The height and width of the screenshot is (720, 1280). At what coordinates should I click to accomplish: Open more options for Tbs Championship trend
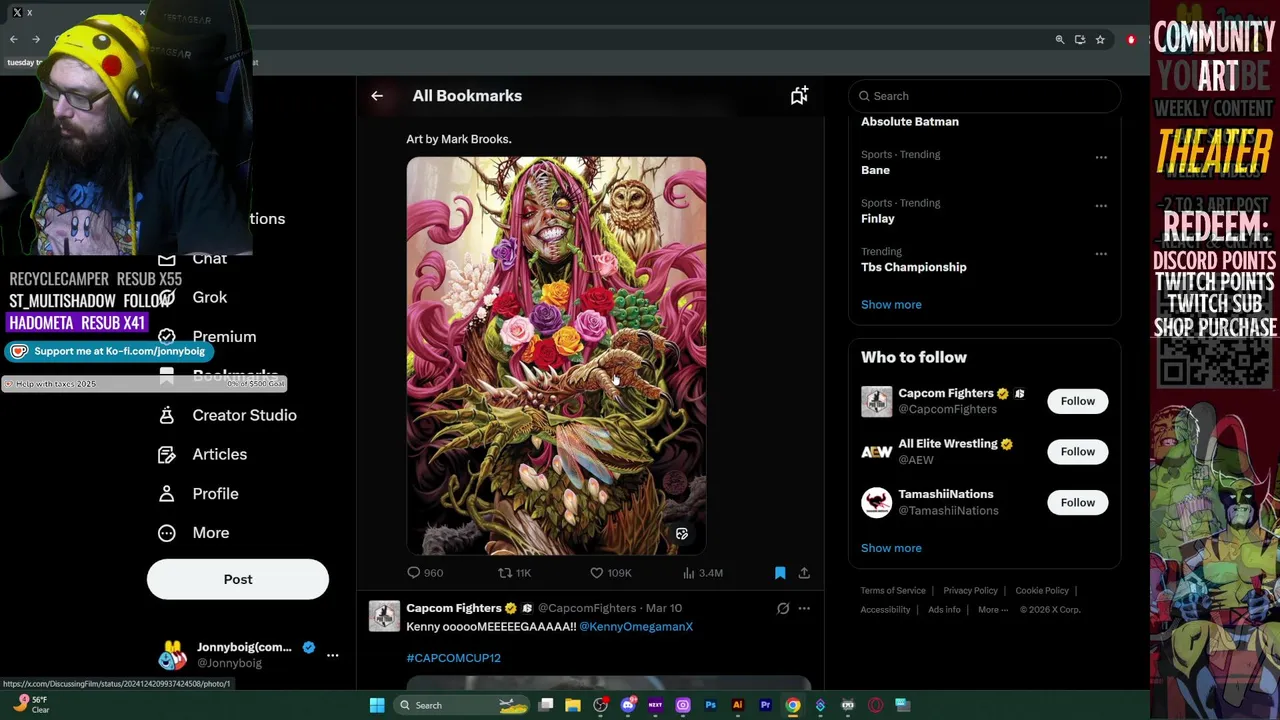pyautogui.click(x=1101, y=254)
